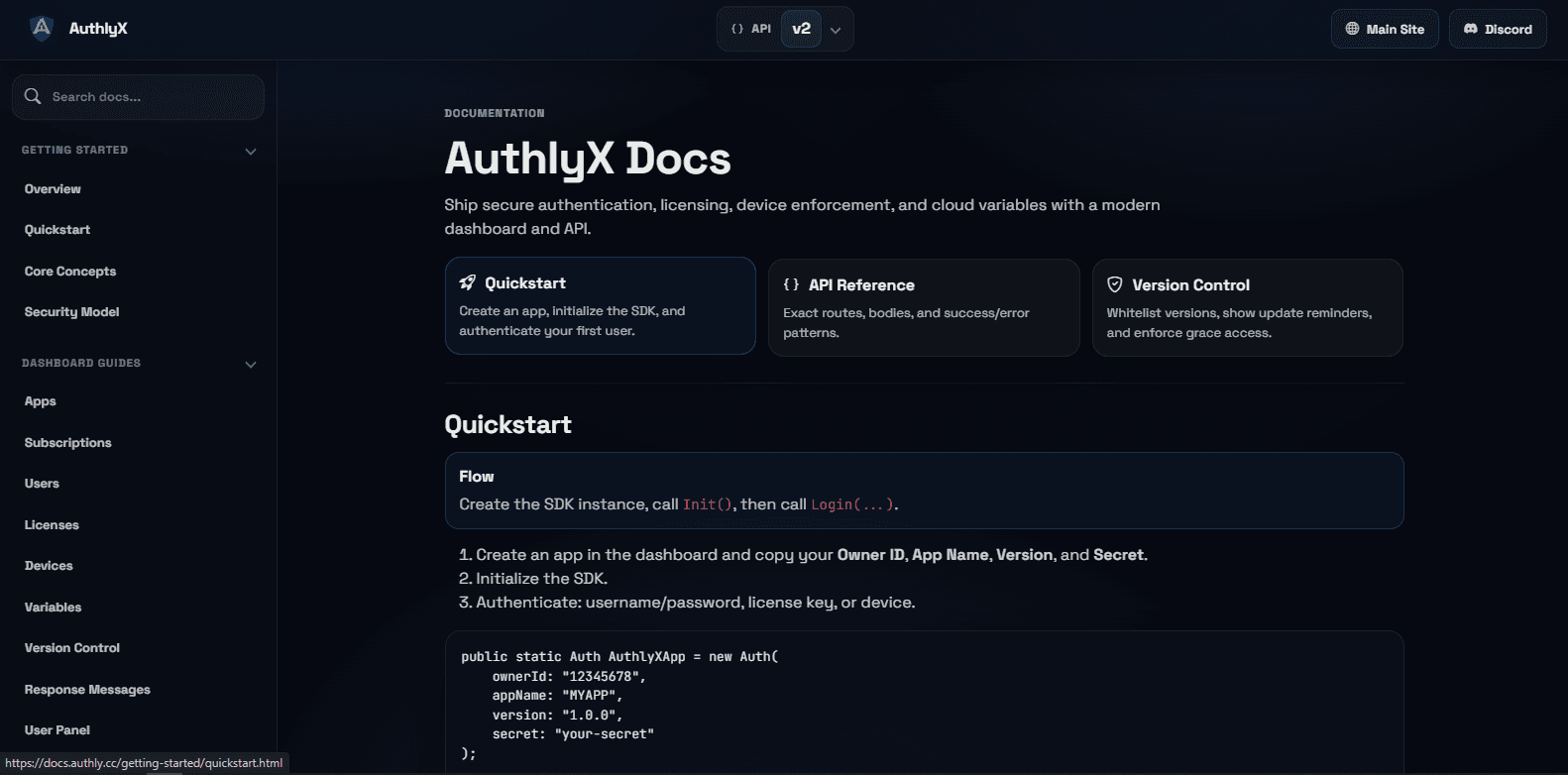Open the Variables guide link
The width and height of the screenshot is (1568, 775).
[53, 608]
